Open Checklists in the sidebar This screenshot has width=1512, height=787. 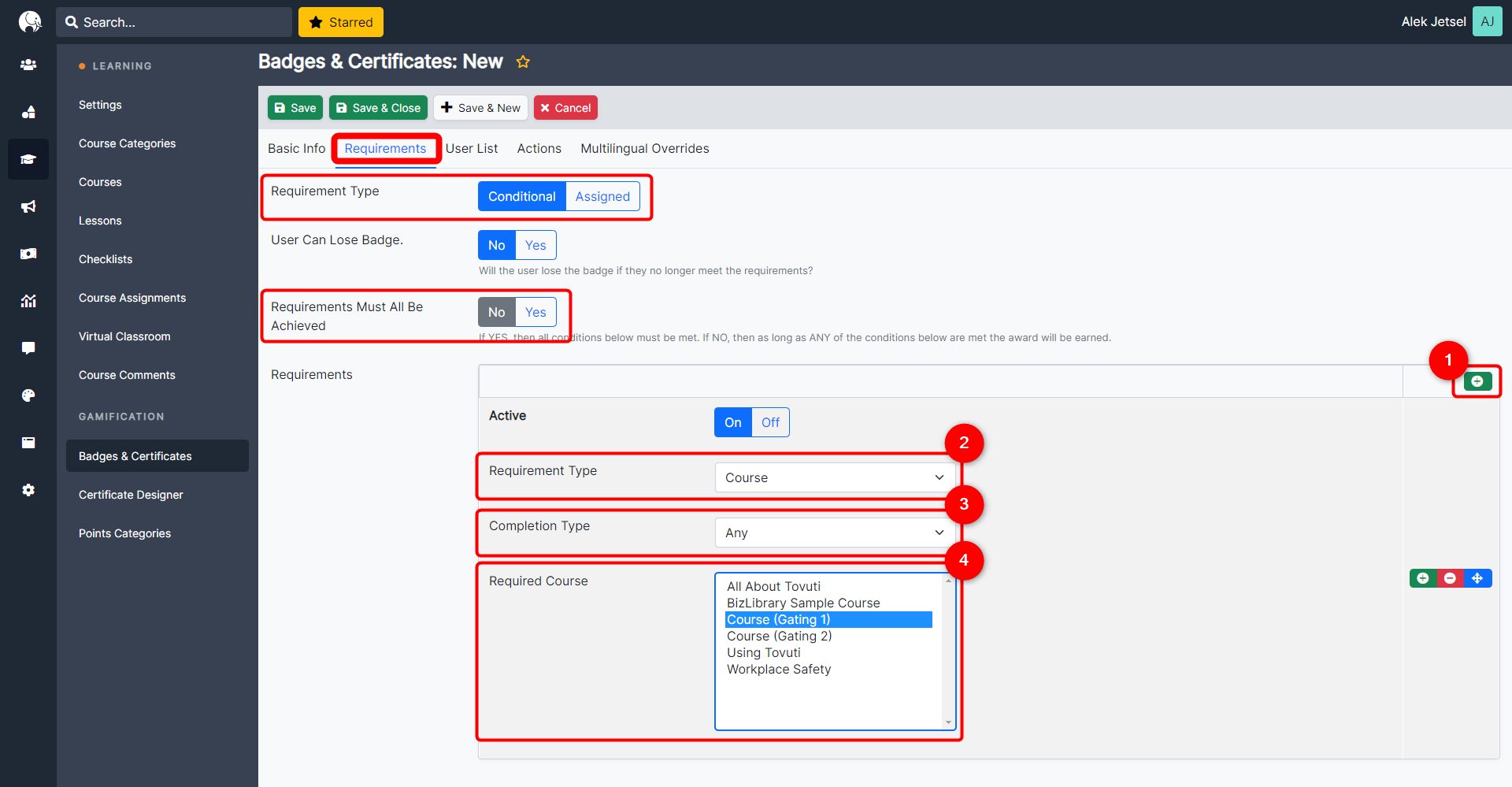click(x=106, y=259)
